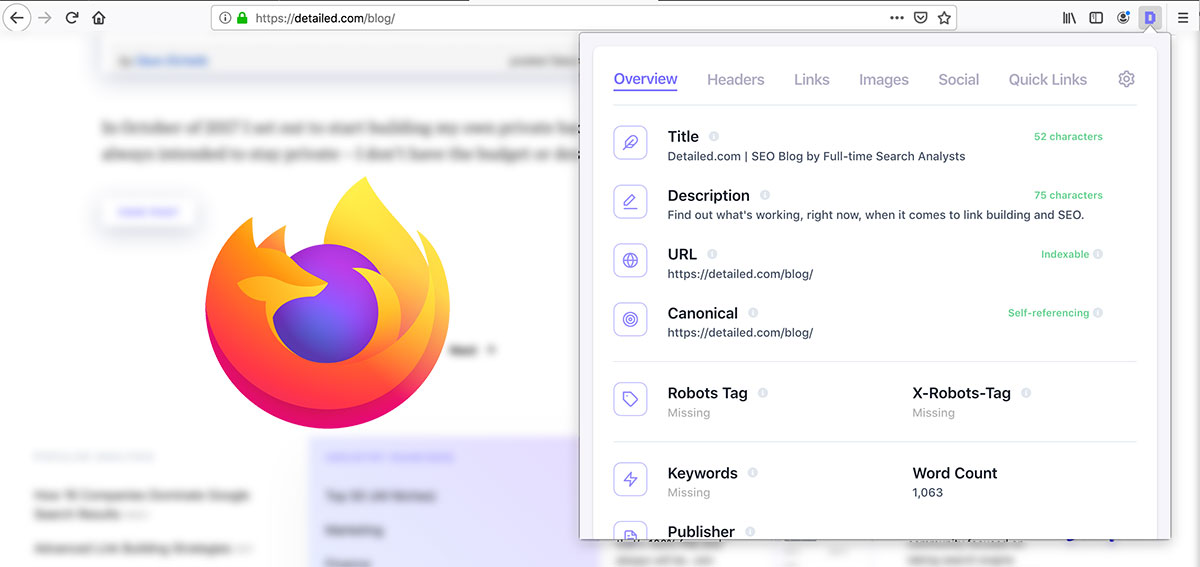Image resolution: width=1200 pixels, height=567 pixels.
Task: Open the Quick Links tab
Action: [x=1048, y=80]
